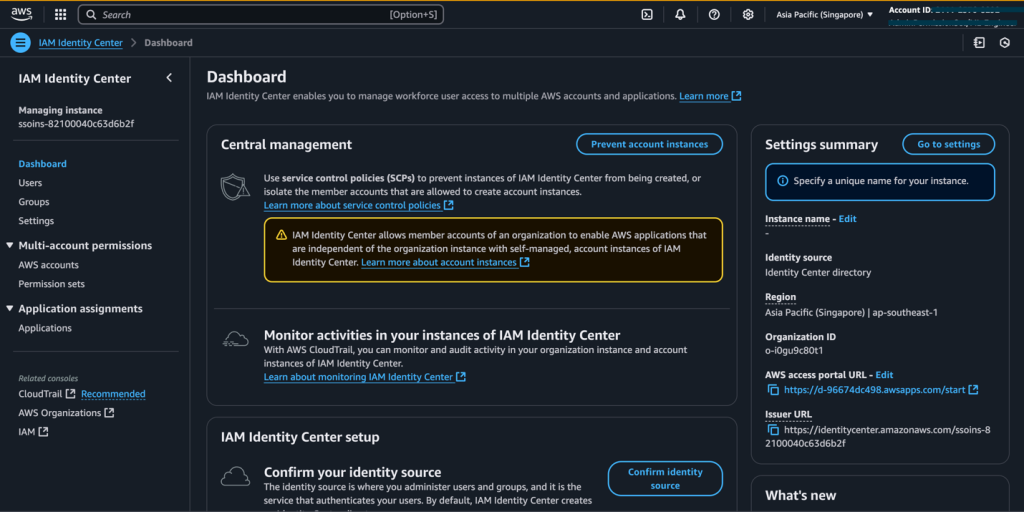Click the cloud icon beside Confirm your identity source
Image resolution: width=1024 pixels, height=512 pixels.
[235, 476]
